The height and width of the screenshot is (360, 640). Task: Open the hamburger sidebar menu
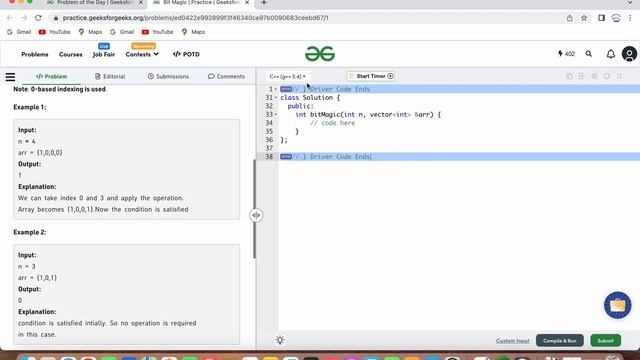tap(10, 77)
